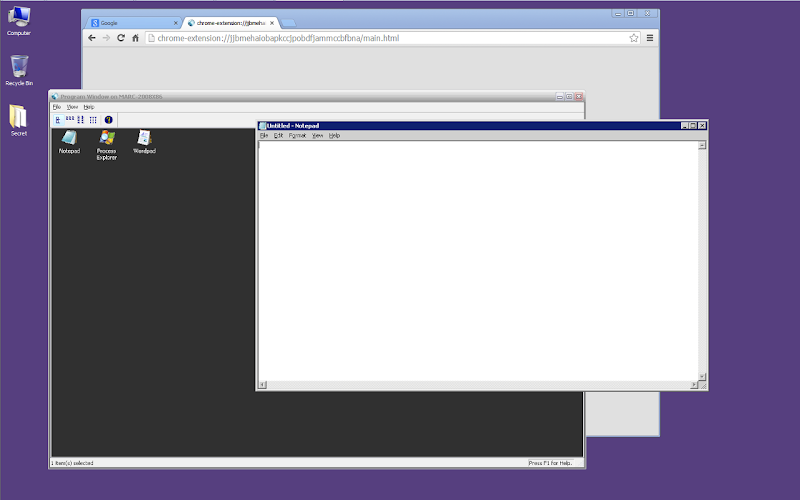Close the Notepad window
The image size is (800, 500).
[702, 126]
